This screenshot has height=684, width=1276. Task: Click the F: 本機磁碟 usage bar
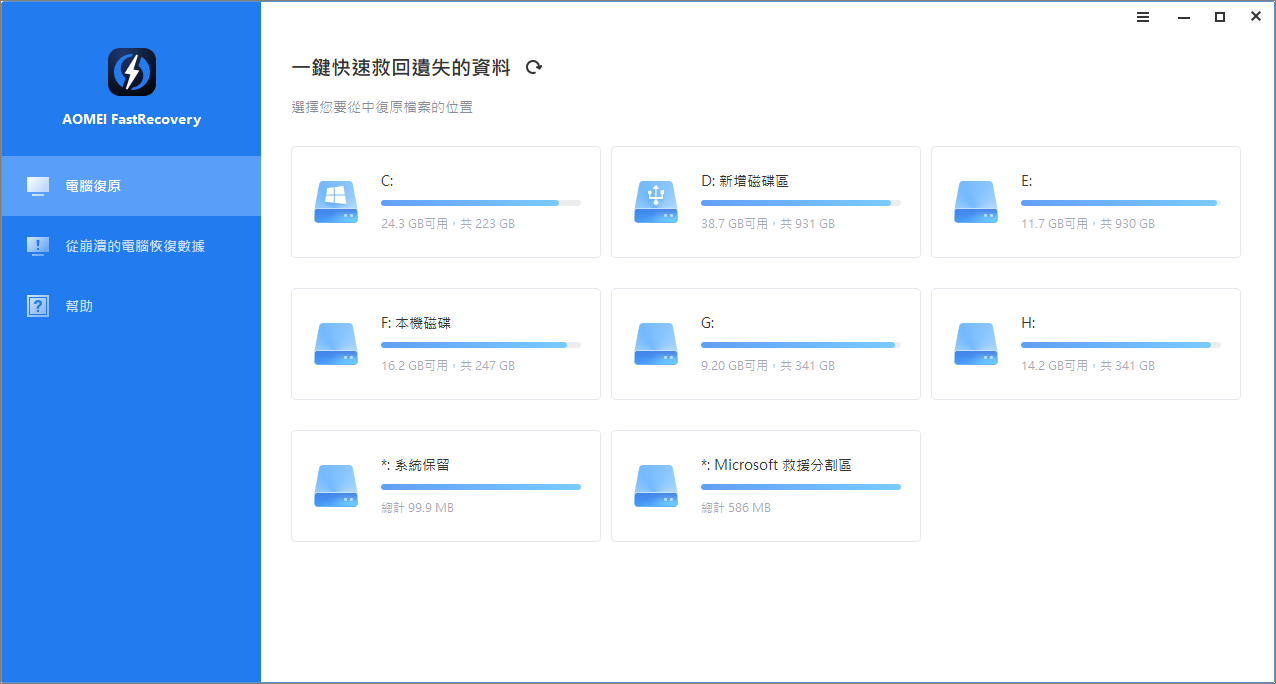pyautogui.click(x=481, y=345)
